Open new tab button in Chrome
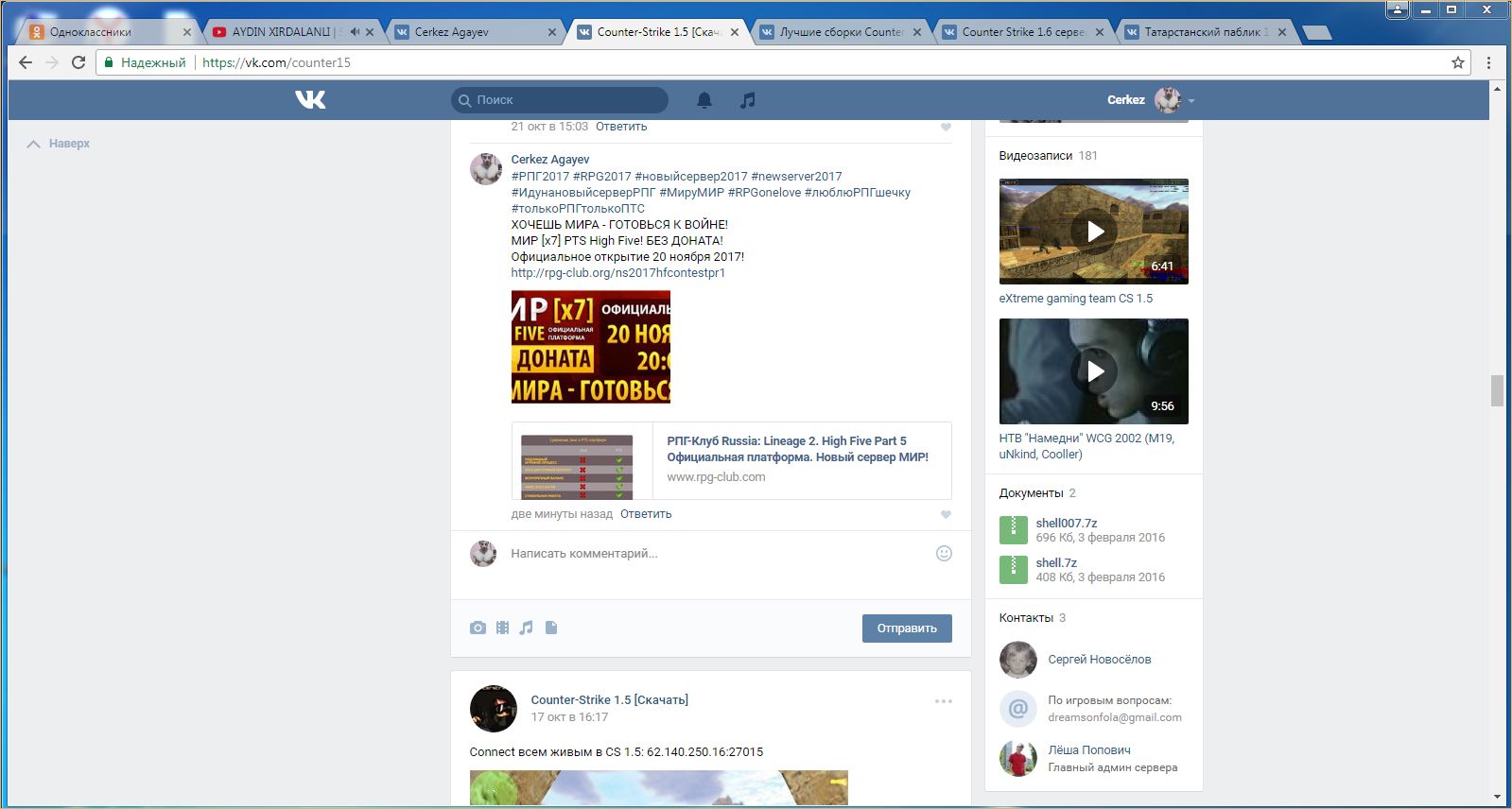The height and width of the screenshot is (809, 1512). pos(1317,32)
